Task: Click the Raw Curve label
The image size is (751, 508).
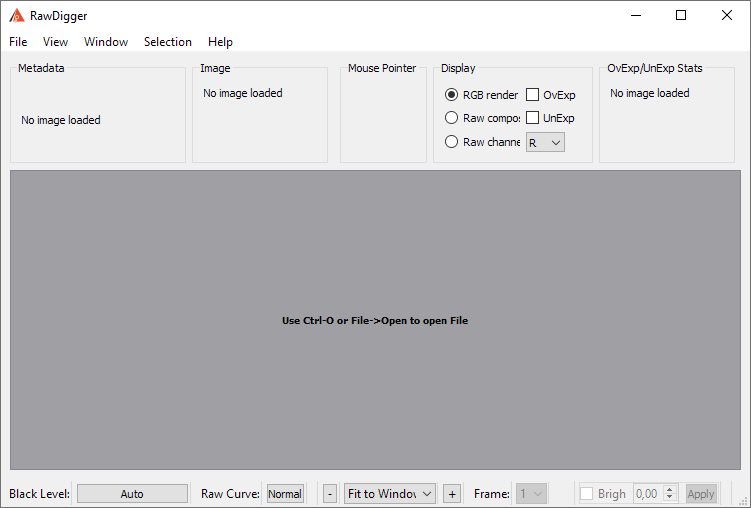Action: click(230, 494)
